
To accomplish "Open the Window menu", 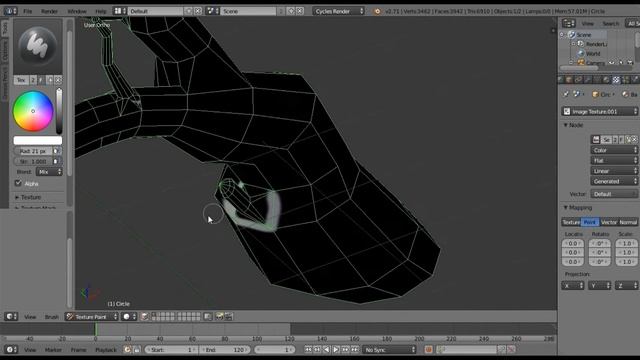I will point(77,11).
